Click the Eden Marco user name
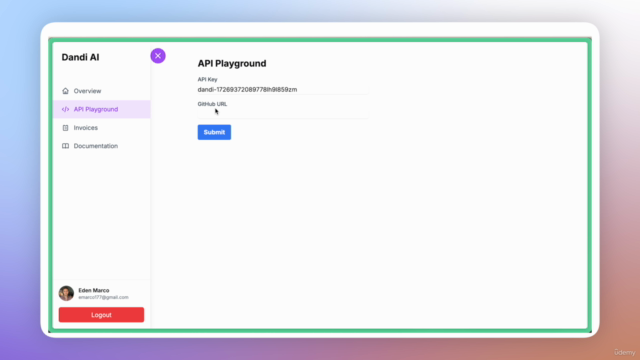This screenshot has width=640, height=360. pos(94,290)
